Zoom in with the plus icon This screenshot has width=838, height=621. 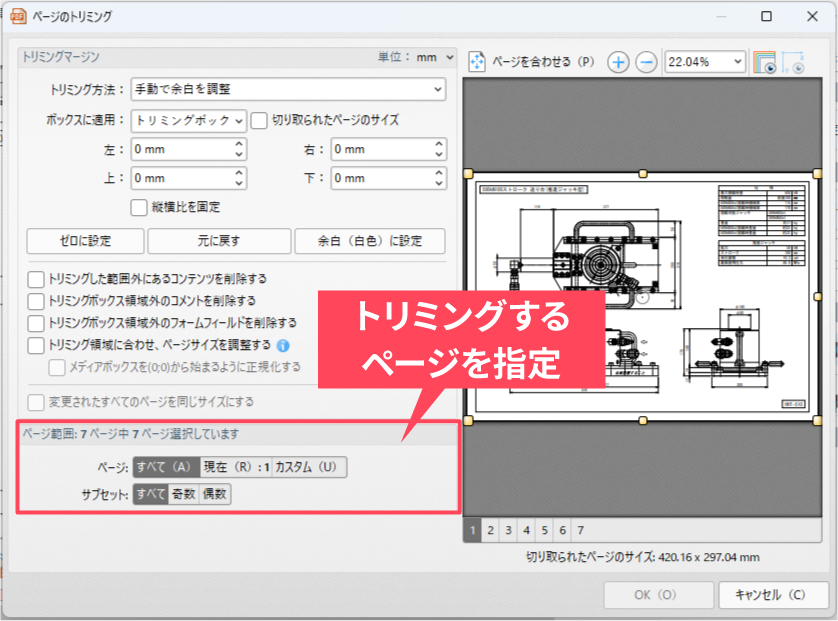pyautogui.click(x=619, y=62)
